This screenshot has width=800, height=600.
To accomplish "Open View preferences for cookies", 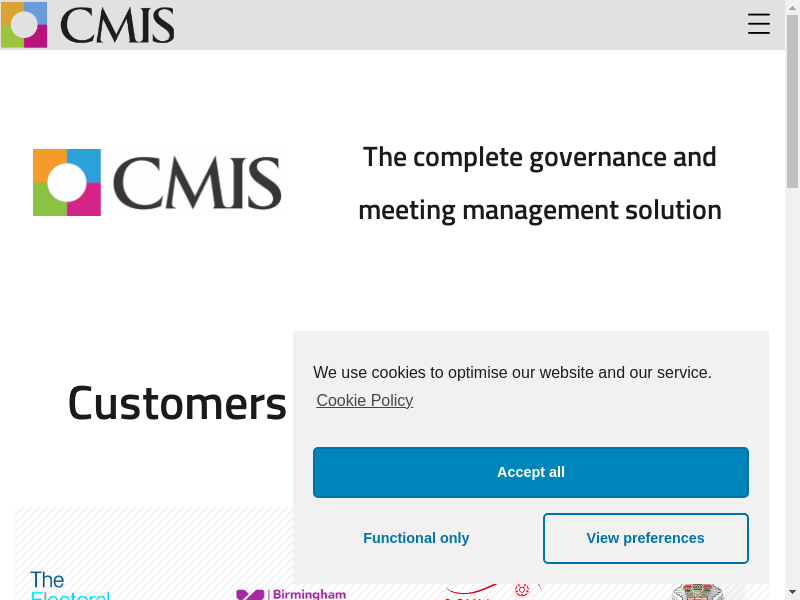I will (x=645, y=538).
